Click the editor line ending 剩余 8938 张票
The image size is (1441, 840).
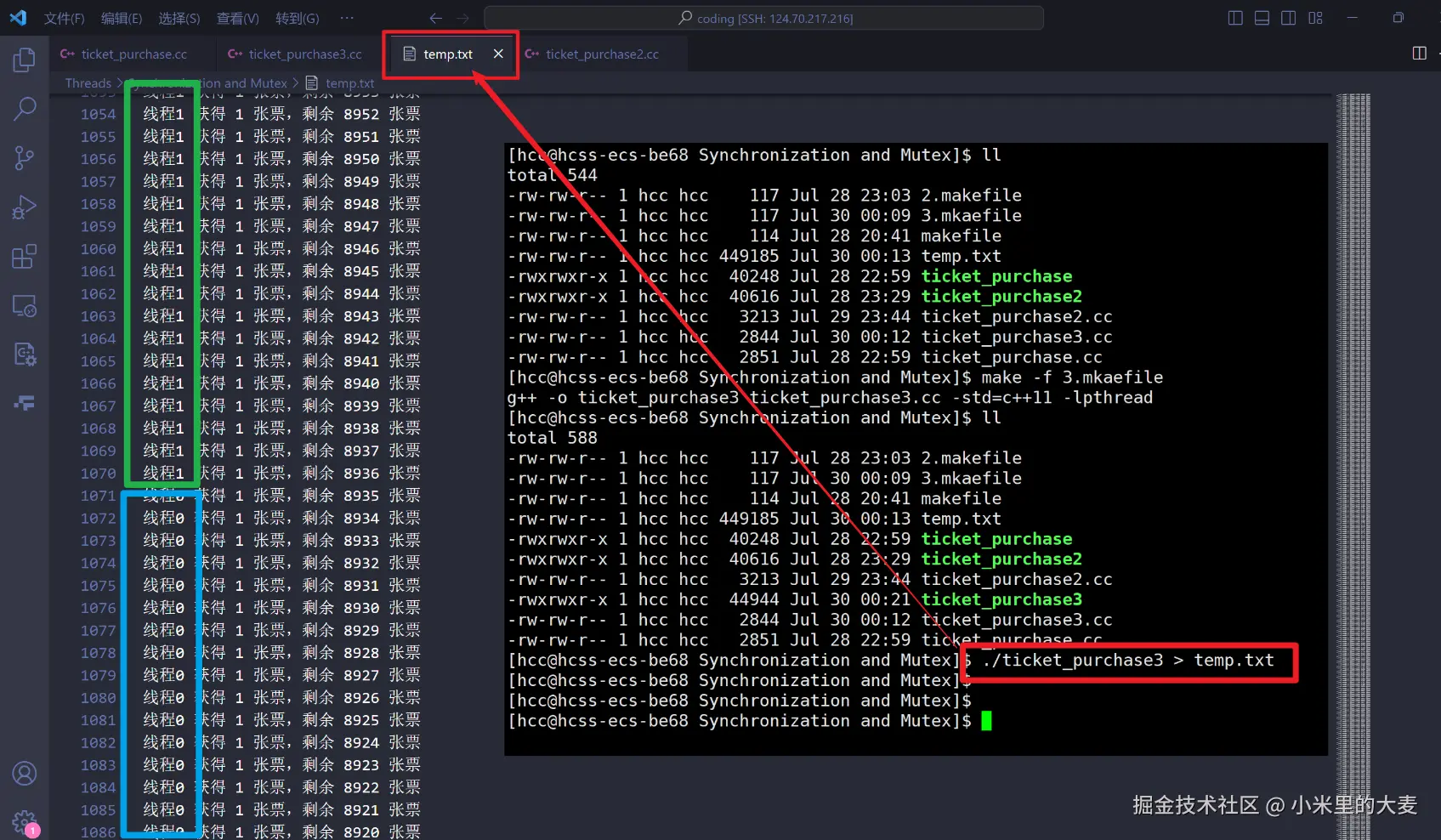click(x=281, y=429)
